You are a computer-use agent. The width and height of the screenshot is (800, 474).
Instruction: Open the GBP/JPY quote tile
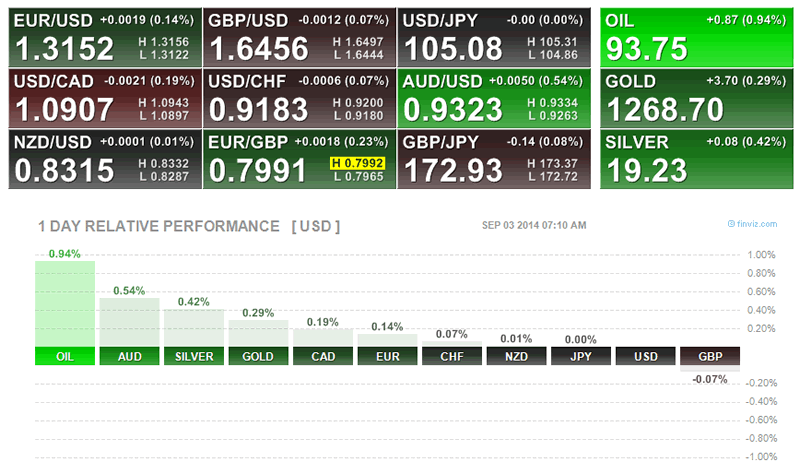click(x=493, y=158)
